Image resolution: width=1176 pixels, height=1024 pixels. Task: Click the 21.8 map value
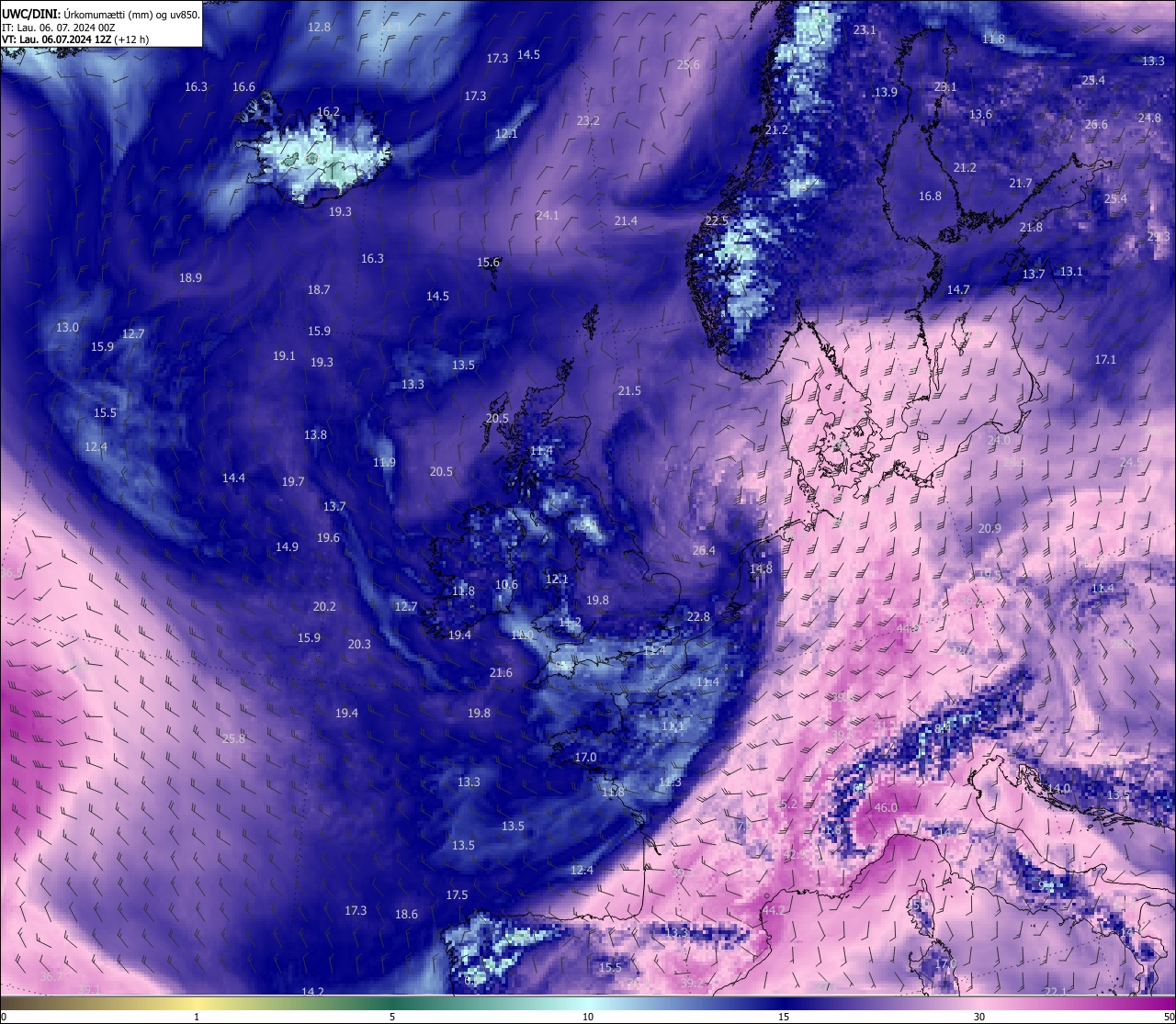pyautogui.click(x=1031, y=227)
